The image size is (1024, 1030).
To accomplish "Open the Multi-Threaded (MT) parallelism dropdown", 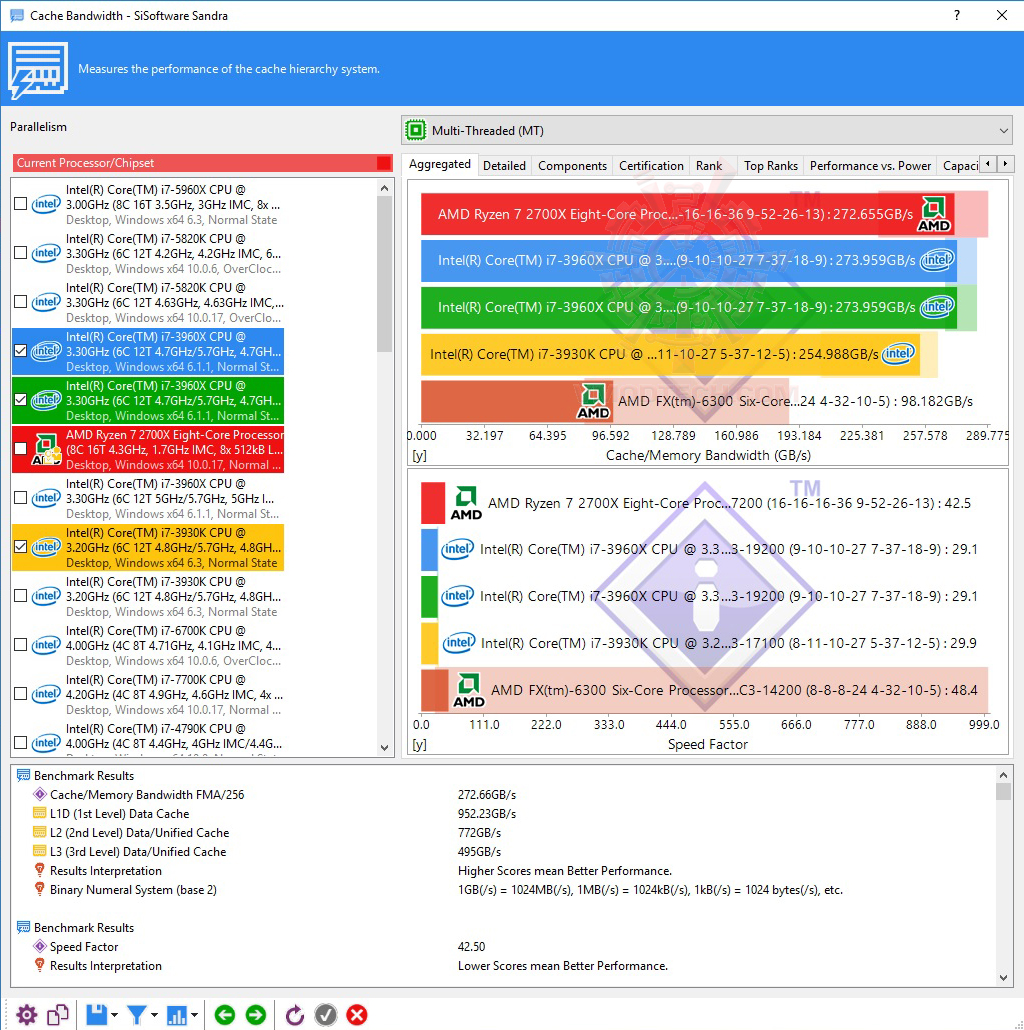I will [x=707, y=130].
